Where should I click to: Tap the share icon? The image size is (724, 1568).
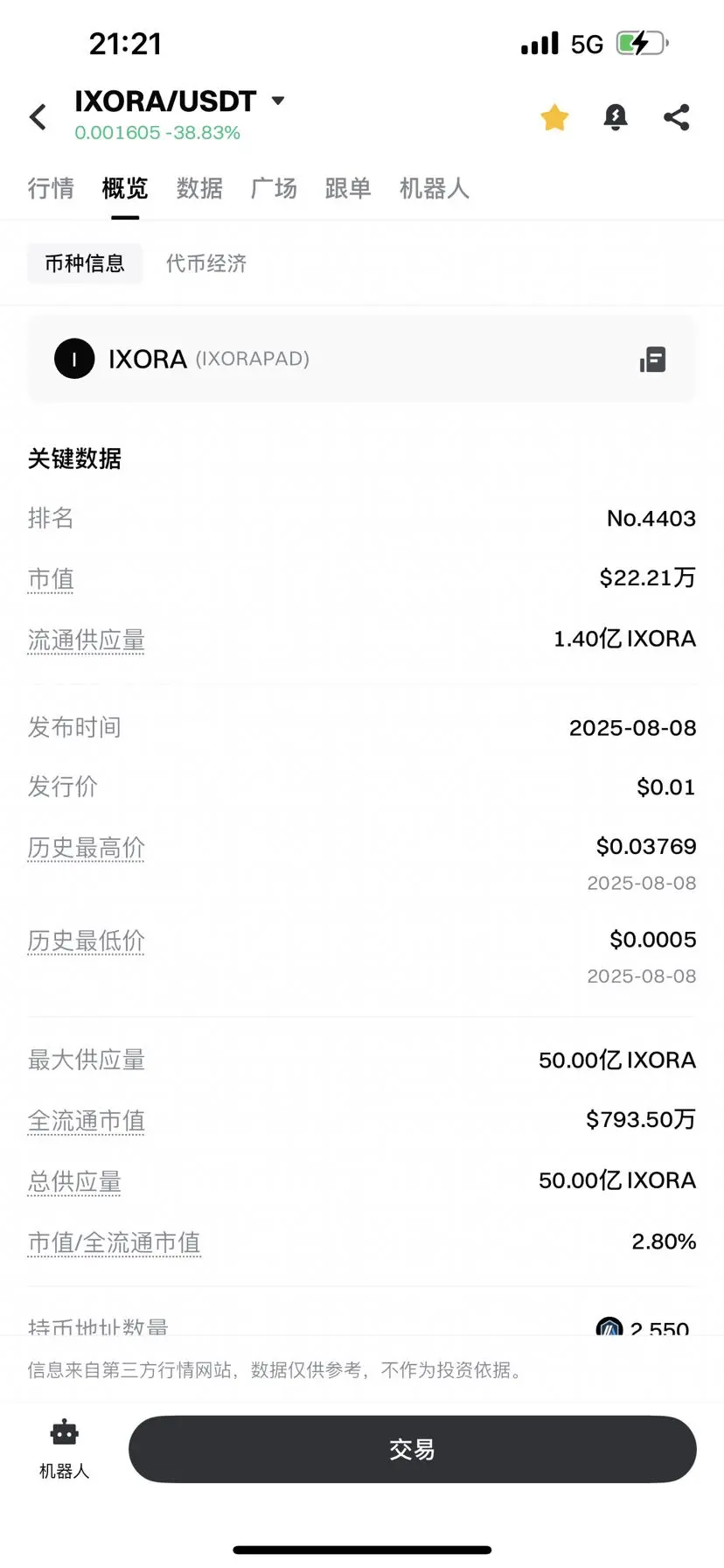[677, 117]
